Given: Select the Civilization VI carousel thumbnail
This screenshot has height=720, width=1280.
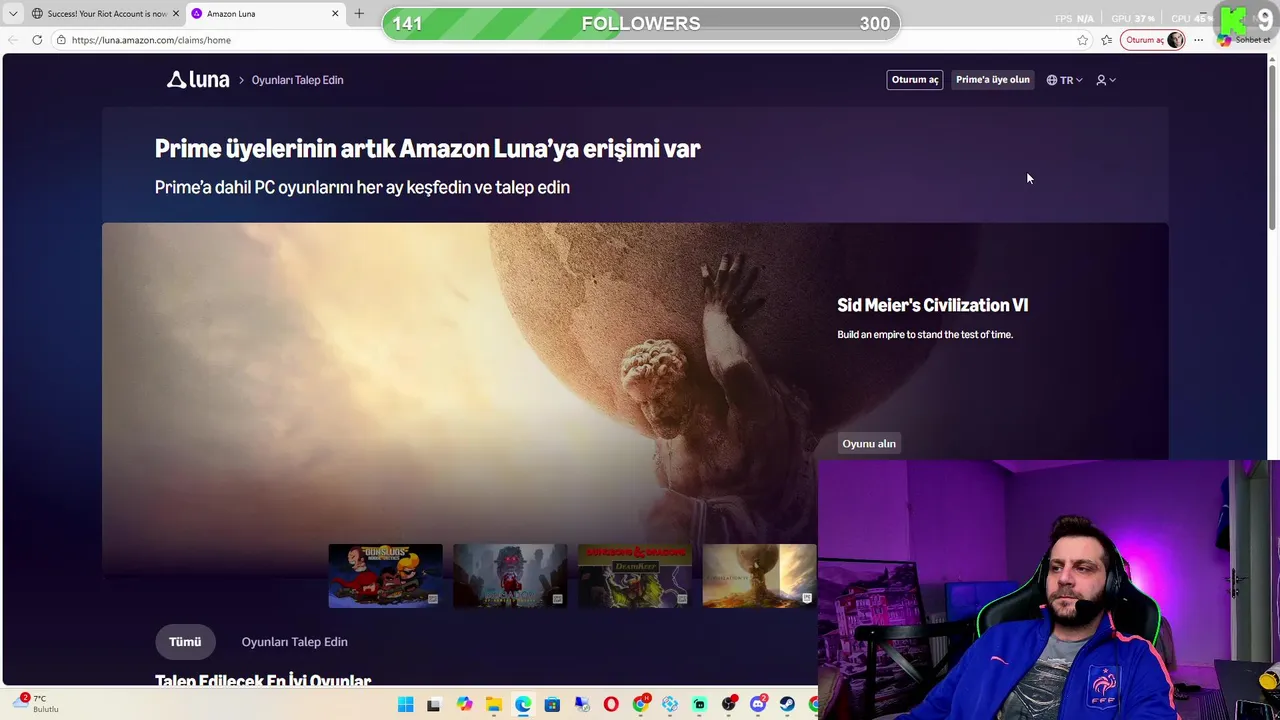Looking at the screenshot, I should point(759,575).
